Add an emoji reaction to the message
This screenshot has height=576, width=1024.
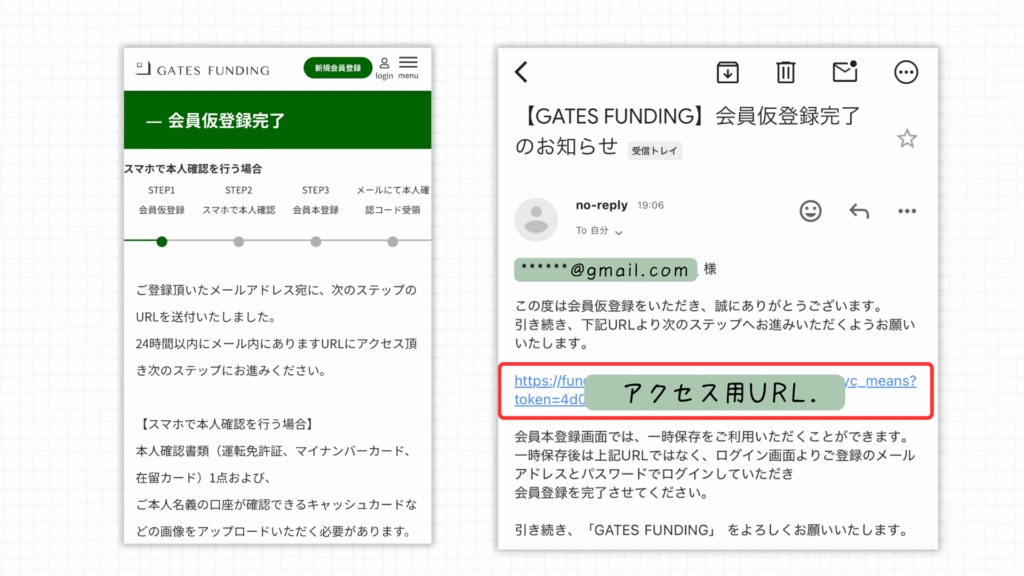pos(810,211)
